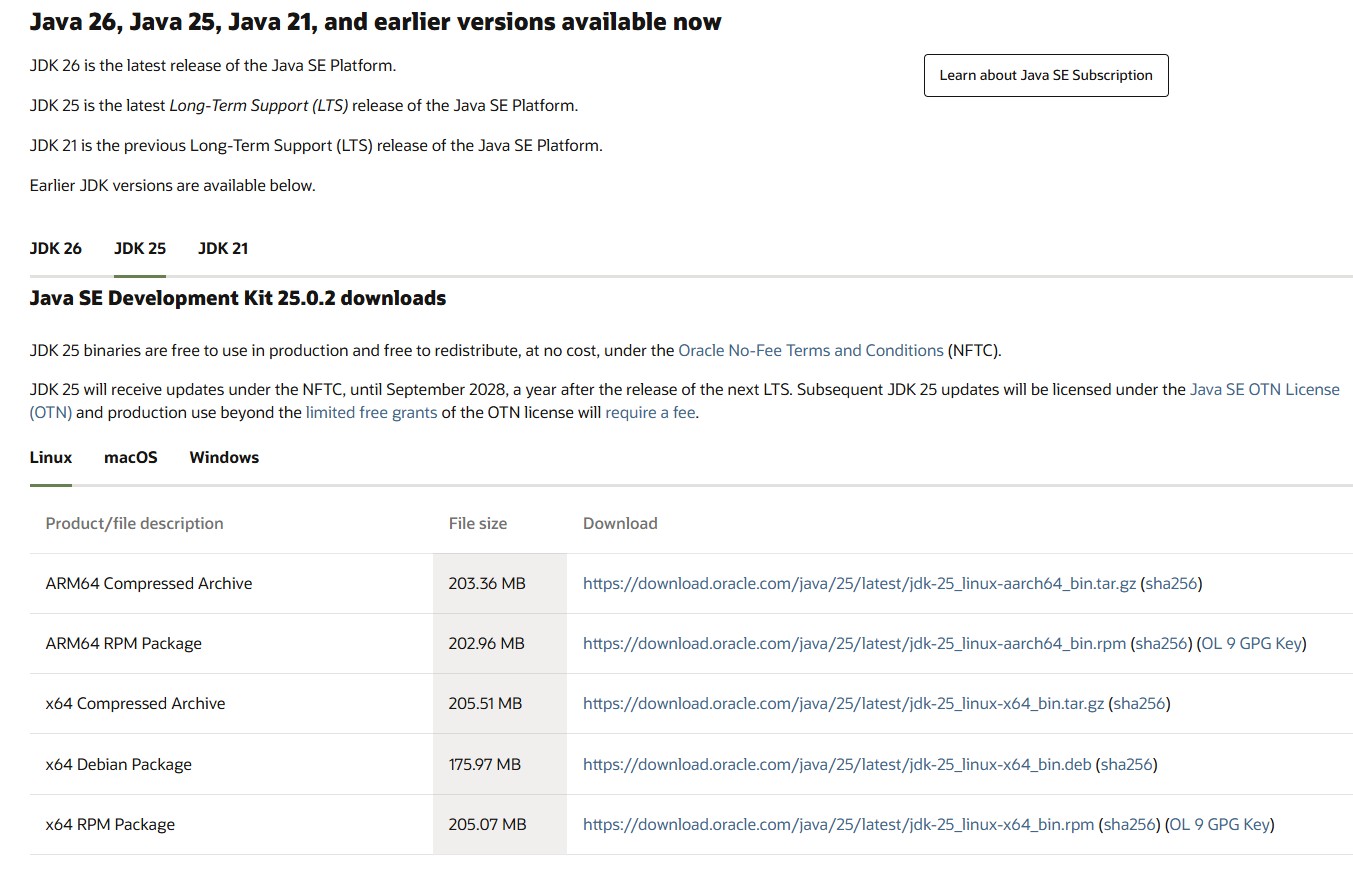Open the JDK 25 tab

(x=140, y=248)
